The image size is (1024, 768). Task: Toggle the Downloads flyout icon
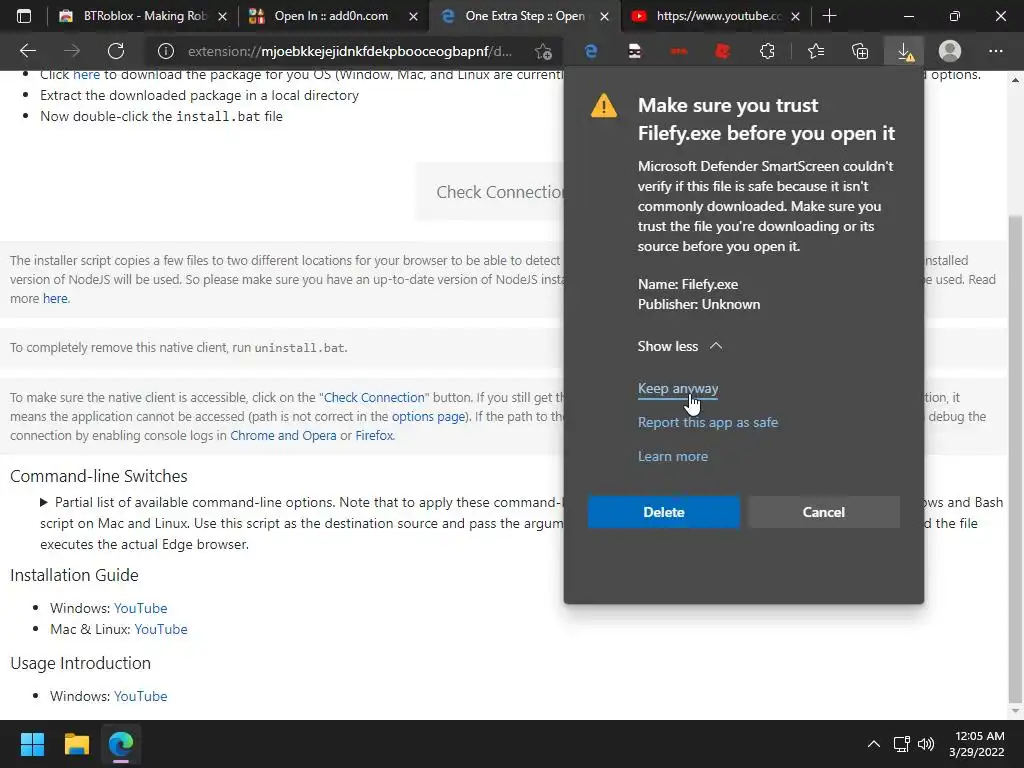point(905,51)
